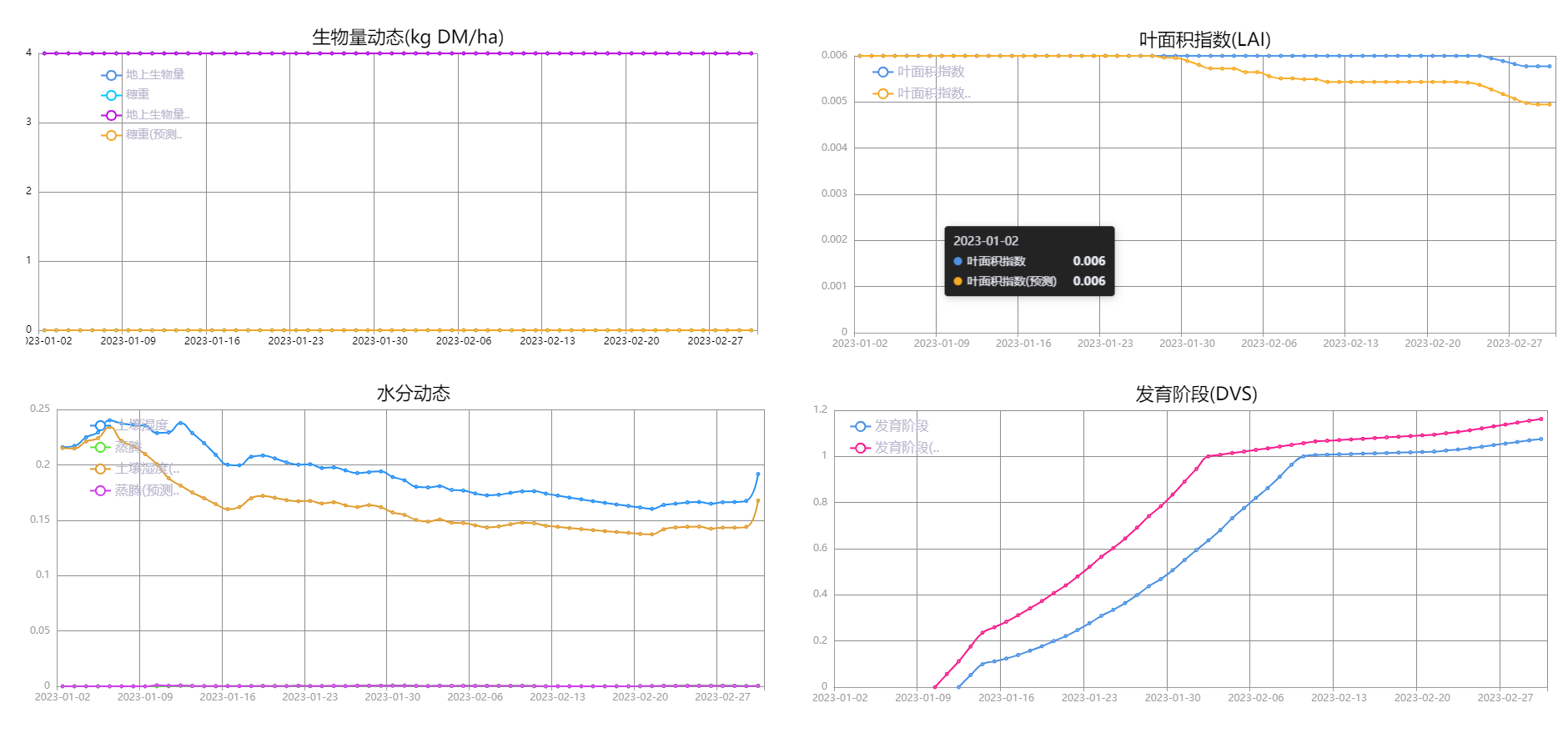Screen dimensions: 1568x743
Task: Click the 水分动态 chart title
Action: coord(413,394)
